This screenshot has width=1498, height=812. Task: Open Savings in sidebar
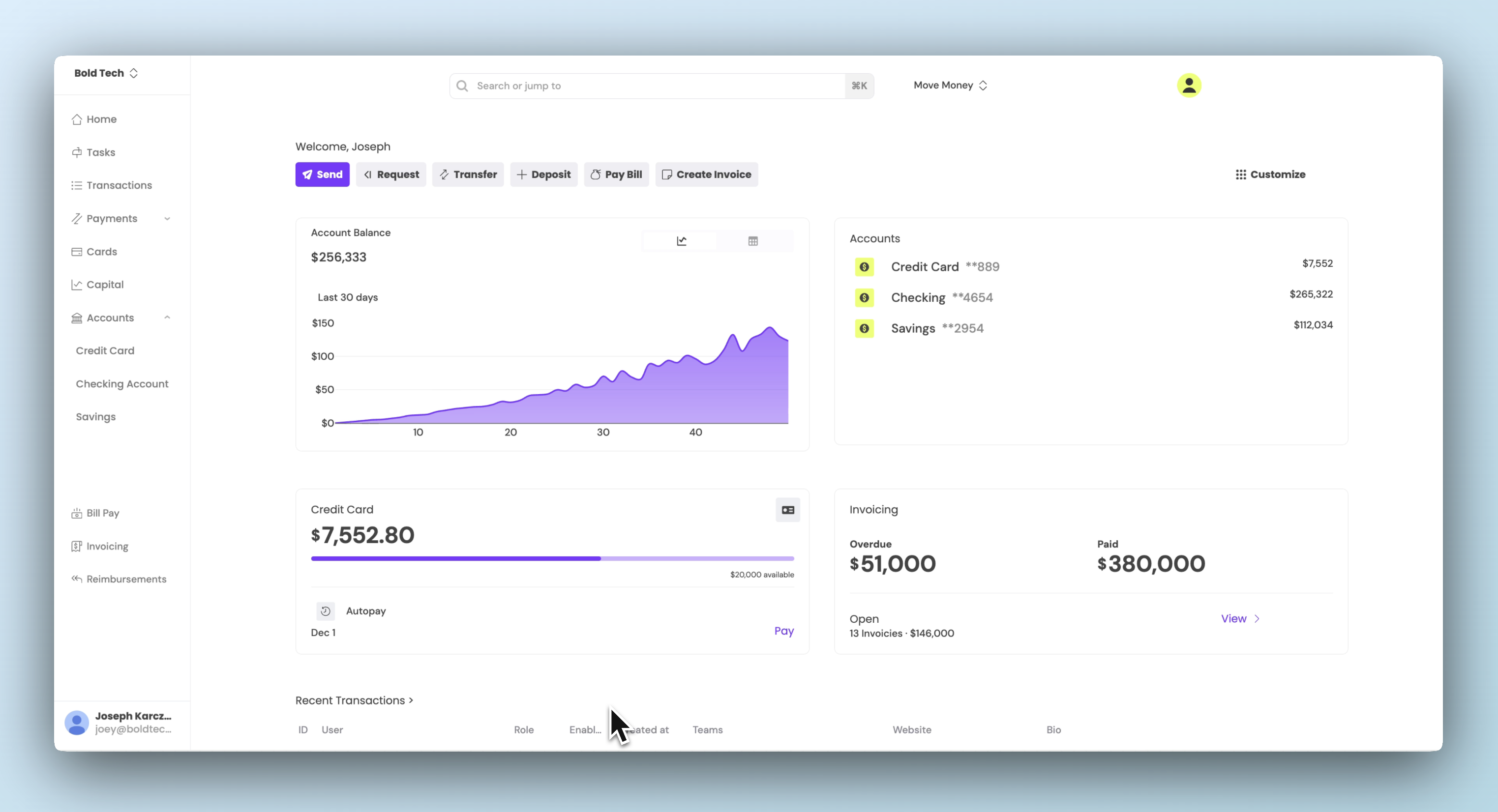pyautogui.click(x=96, y=417)
